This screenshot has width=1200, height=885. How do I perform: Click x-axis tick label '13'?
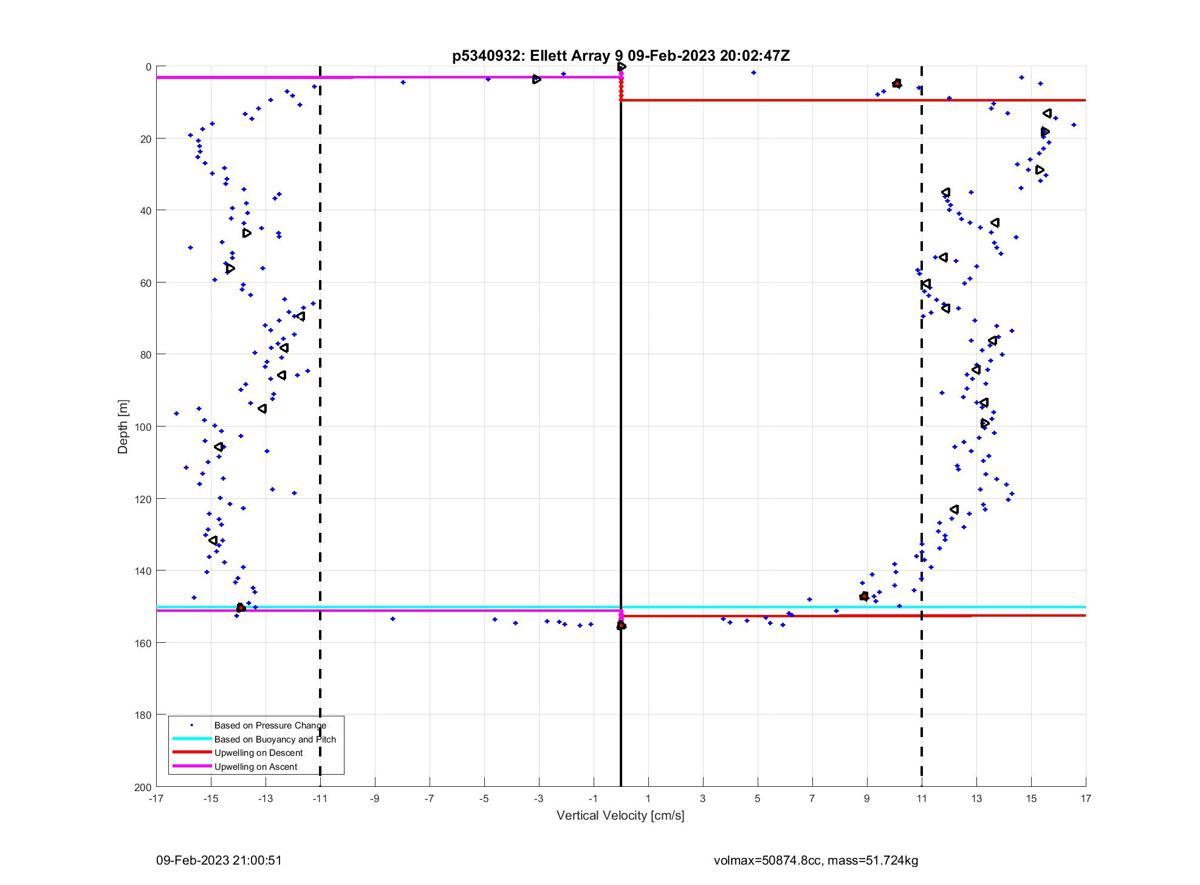[x=977, y=798]
